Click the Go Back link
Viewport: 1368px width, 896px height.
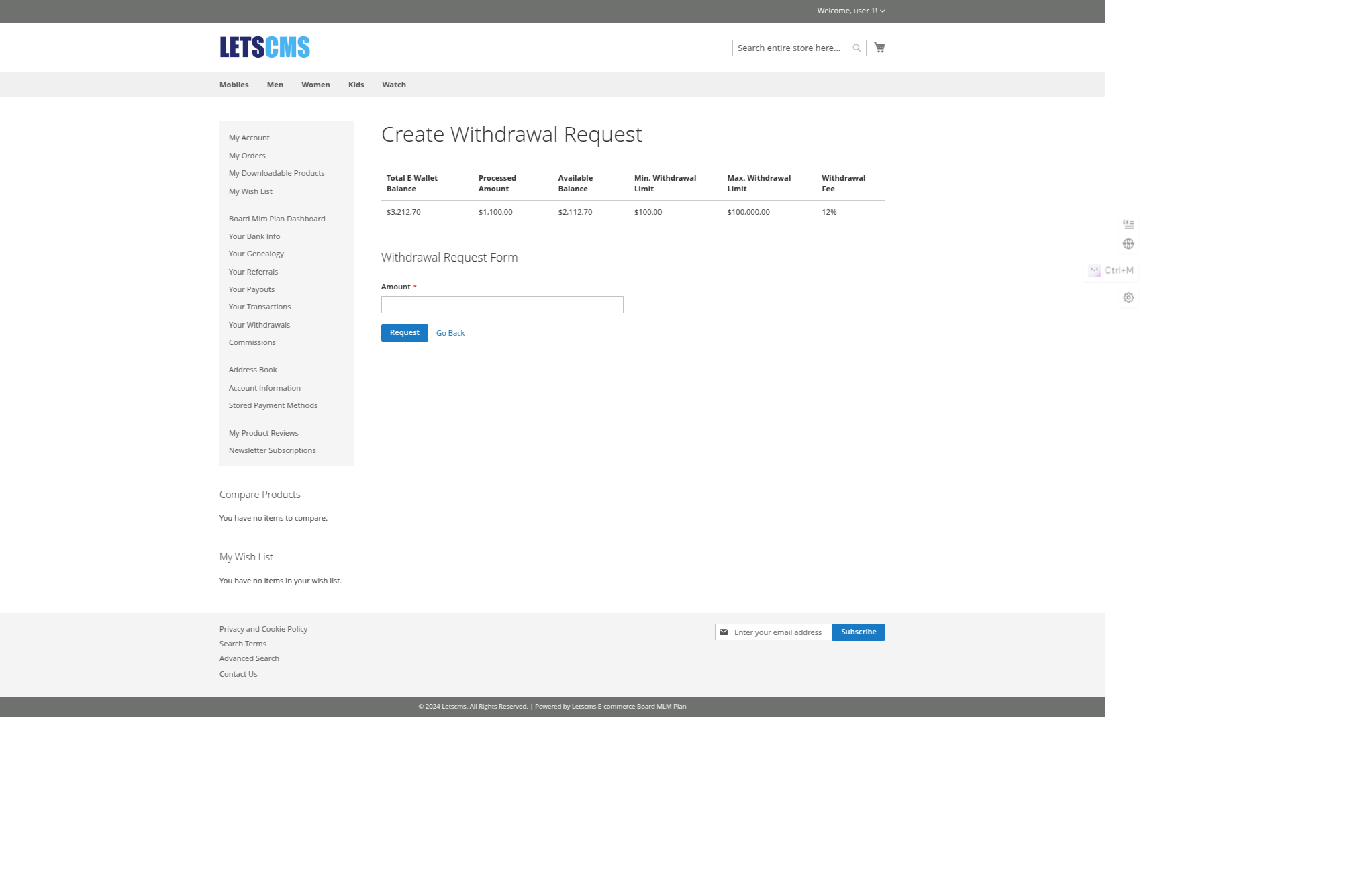point(450,332)
